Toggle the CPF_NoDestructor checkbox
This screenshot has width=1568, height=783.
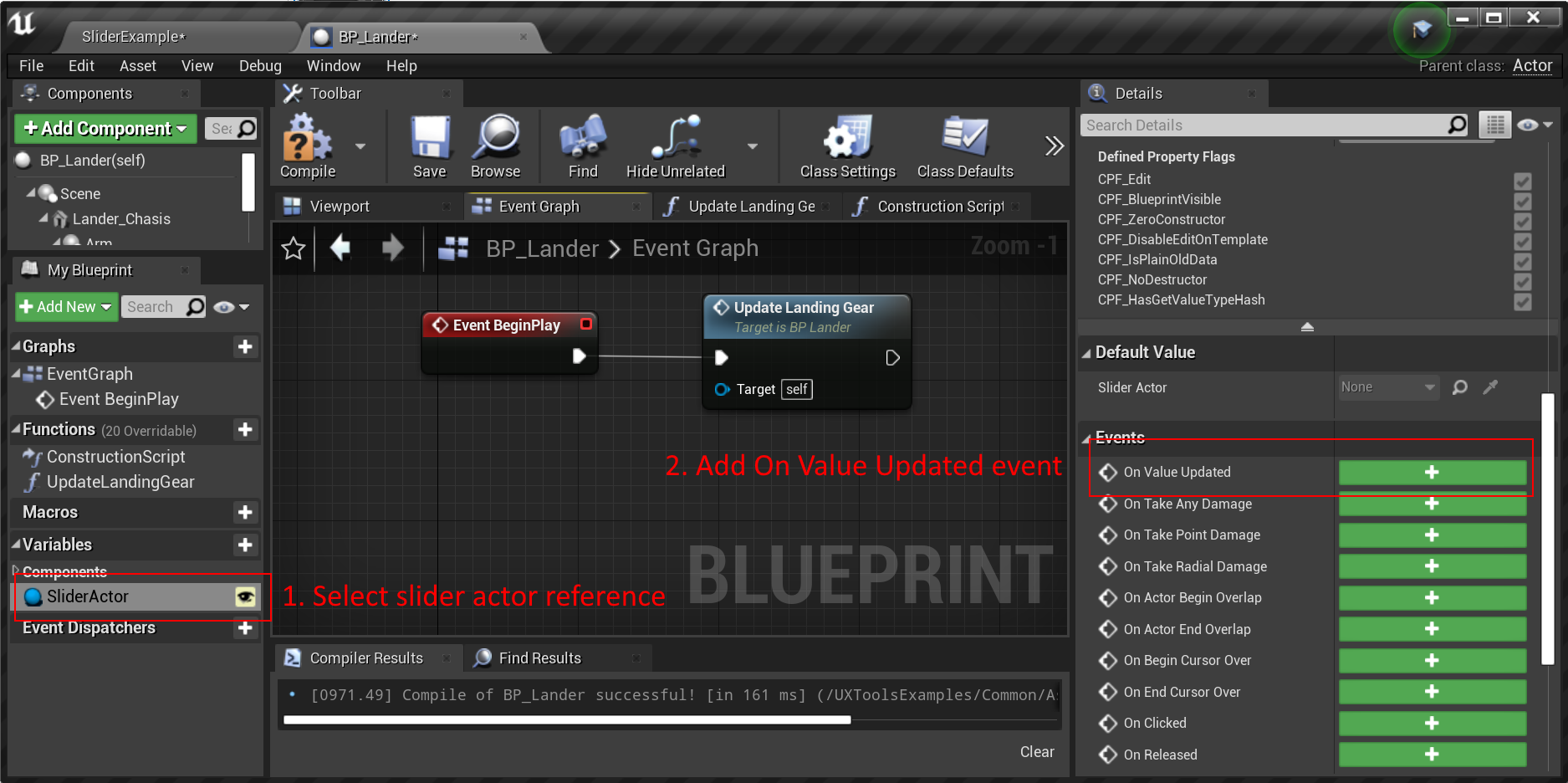pyautogui.click(x=1522, y=280)
